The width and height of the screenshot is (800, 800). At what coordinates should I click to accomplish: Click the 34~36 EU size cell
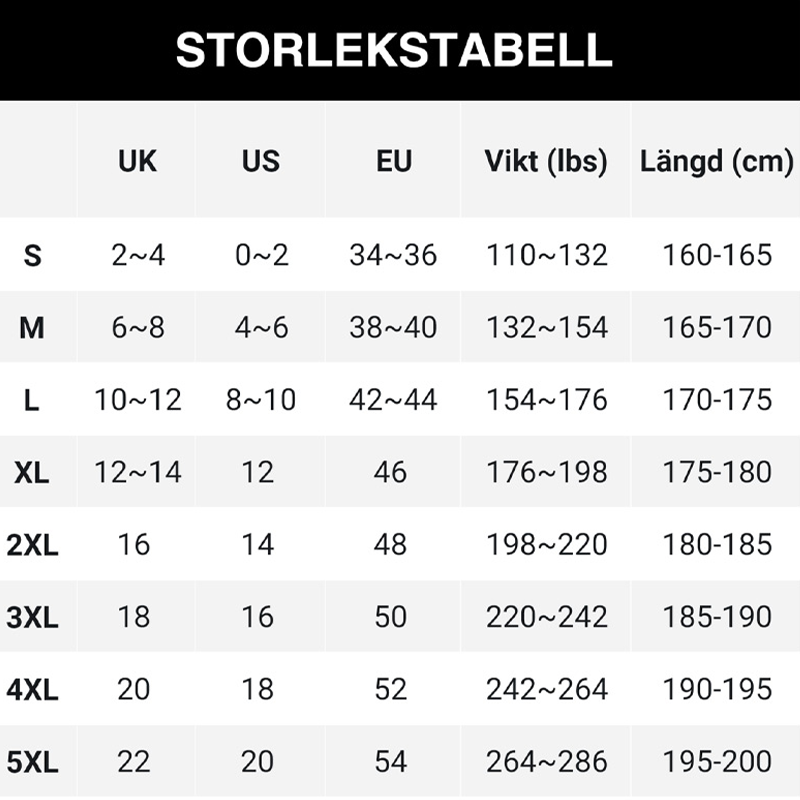(x=393, y=255)
